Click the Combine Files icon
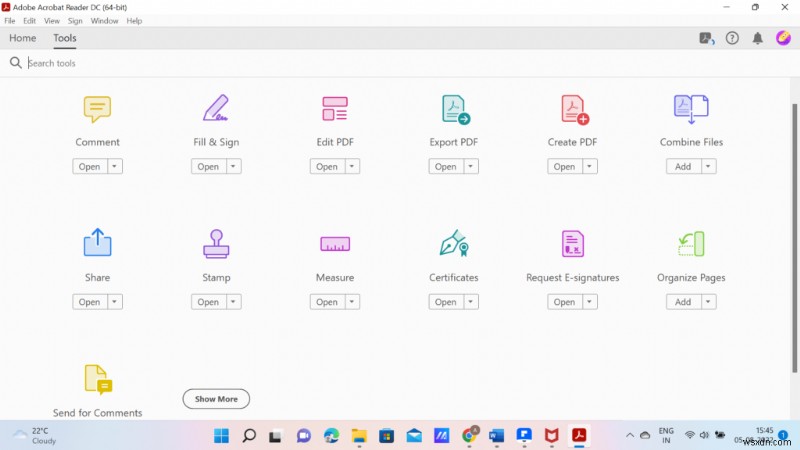 (691, 109)
